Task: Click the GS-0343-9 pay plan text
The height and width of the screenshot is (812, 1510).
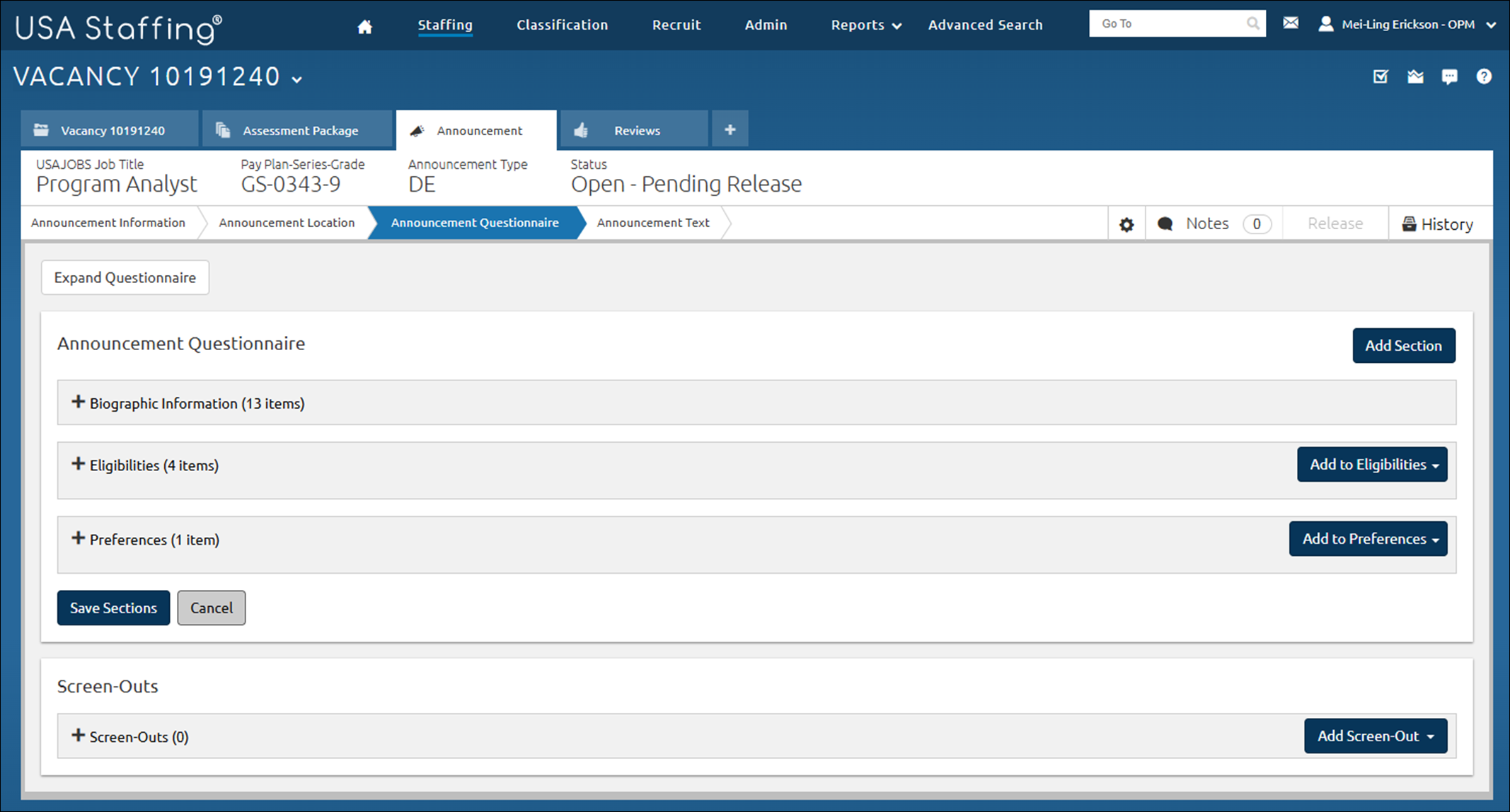Action: (x=291, y=184)
